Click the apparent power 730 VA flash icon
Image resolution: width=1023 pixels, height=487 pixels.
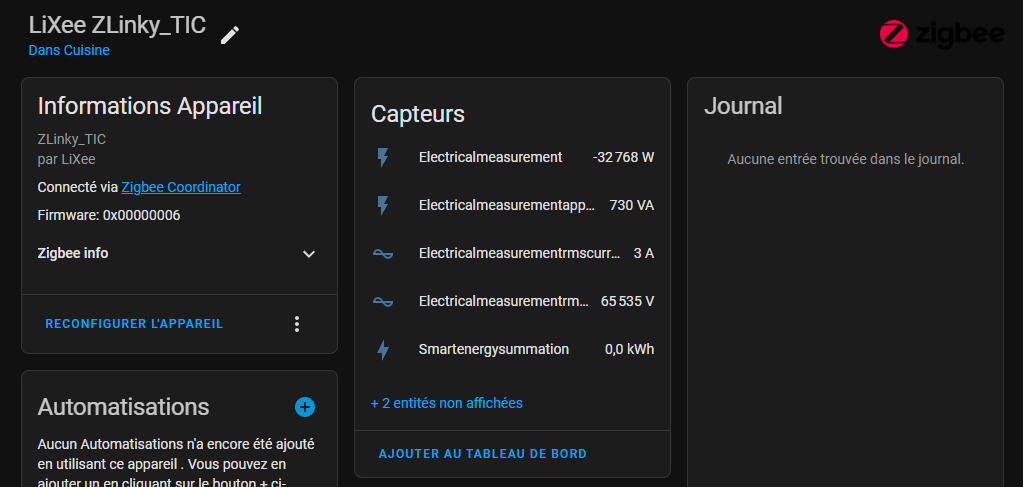tap(383, 206)
